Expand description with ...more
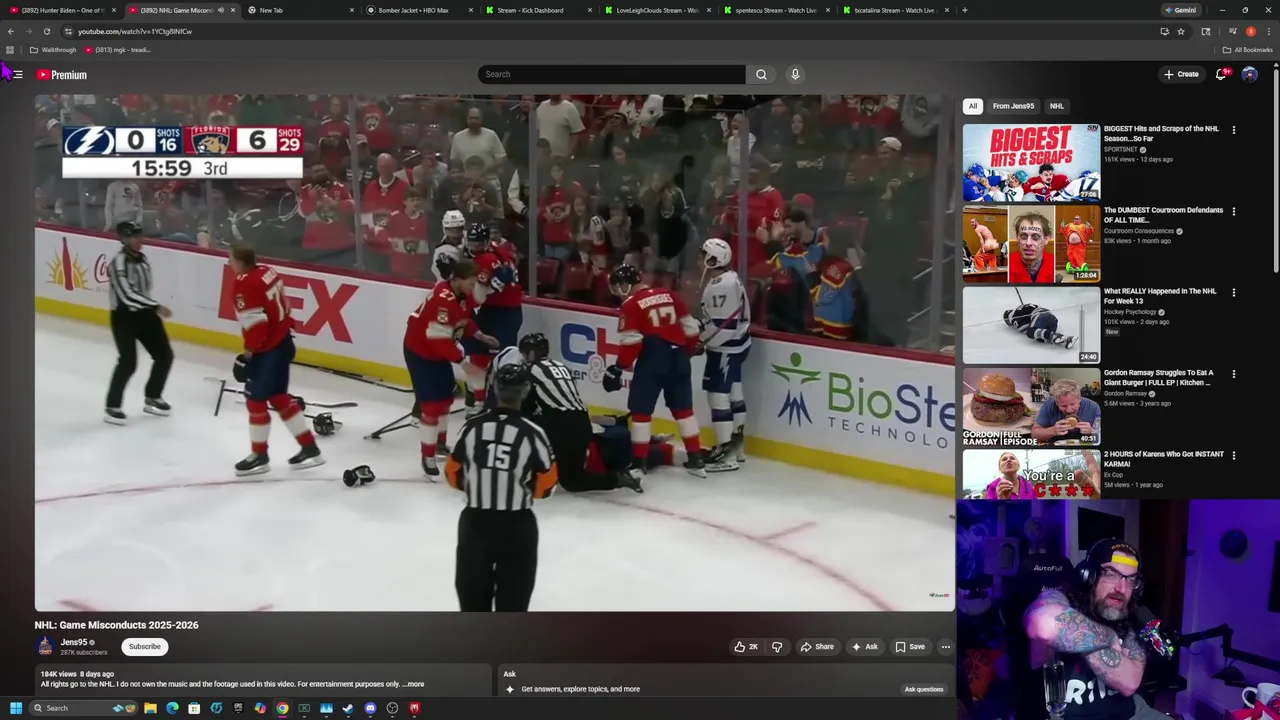Image resolution: width=1280 pixels, height=720 pixels. (x=413, y=684)
